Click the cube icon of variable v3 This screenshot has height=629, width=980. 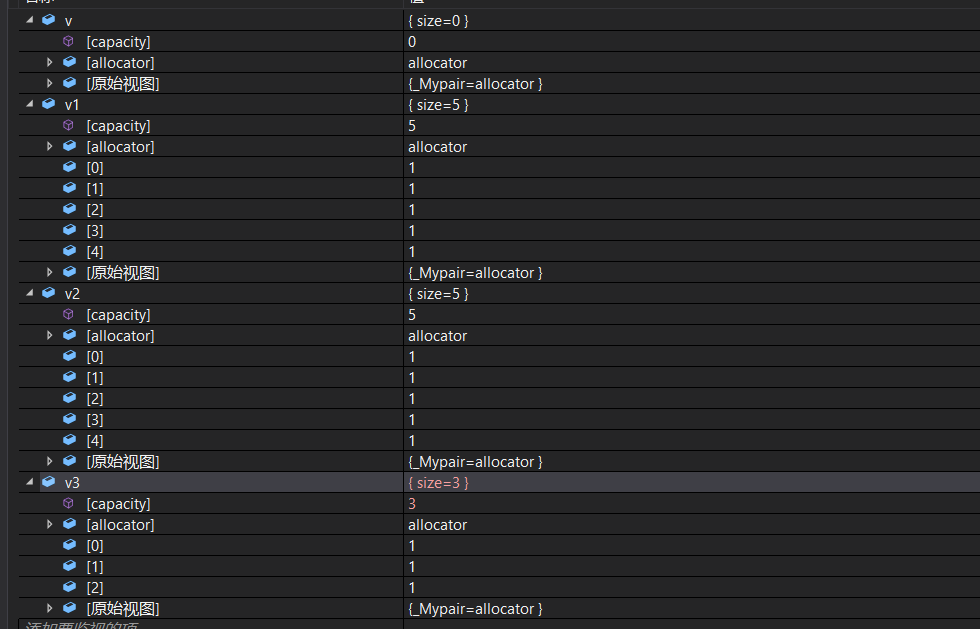point(49,482)
